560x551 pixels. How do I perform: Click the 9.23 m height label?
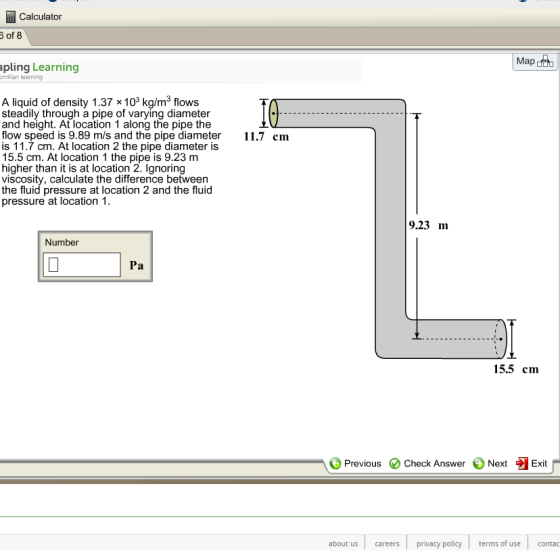coord(428,225)
